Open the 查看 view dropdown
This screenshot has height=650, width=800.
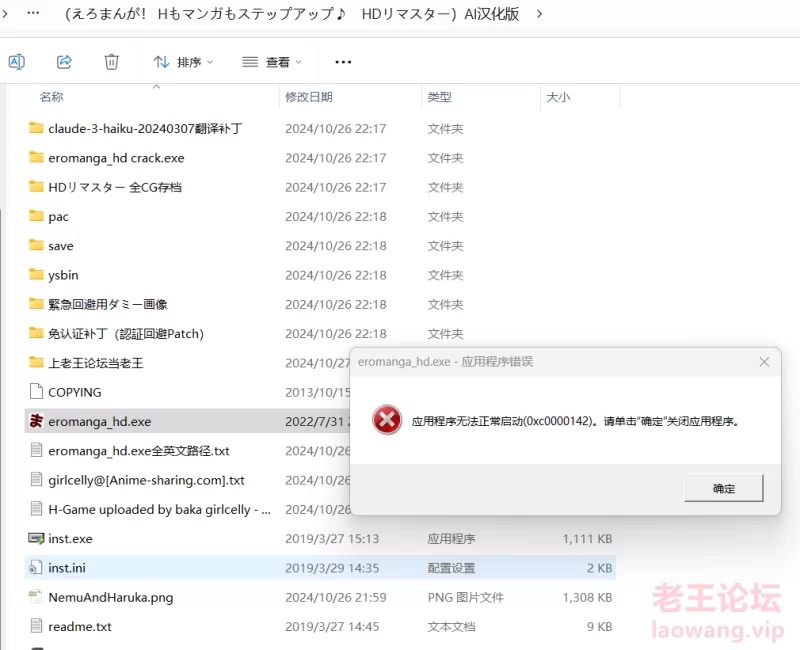coord(272,62)
